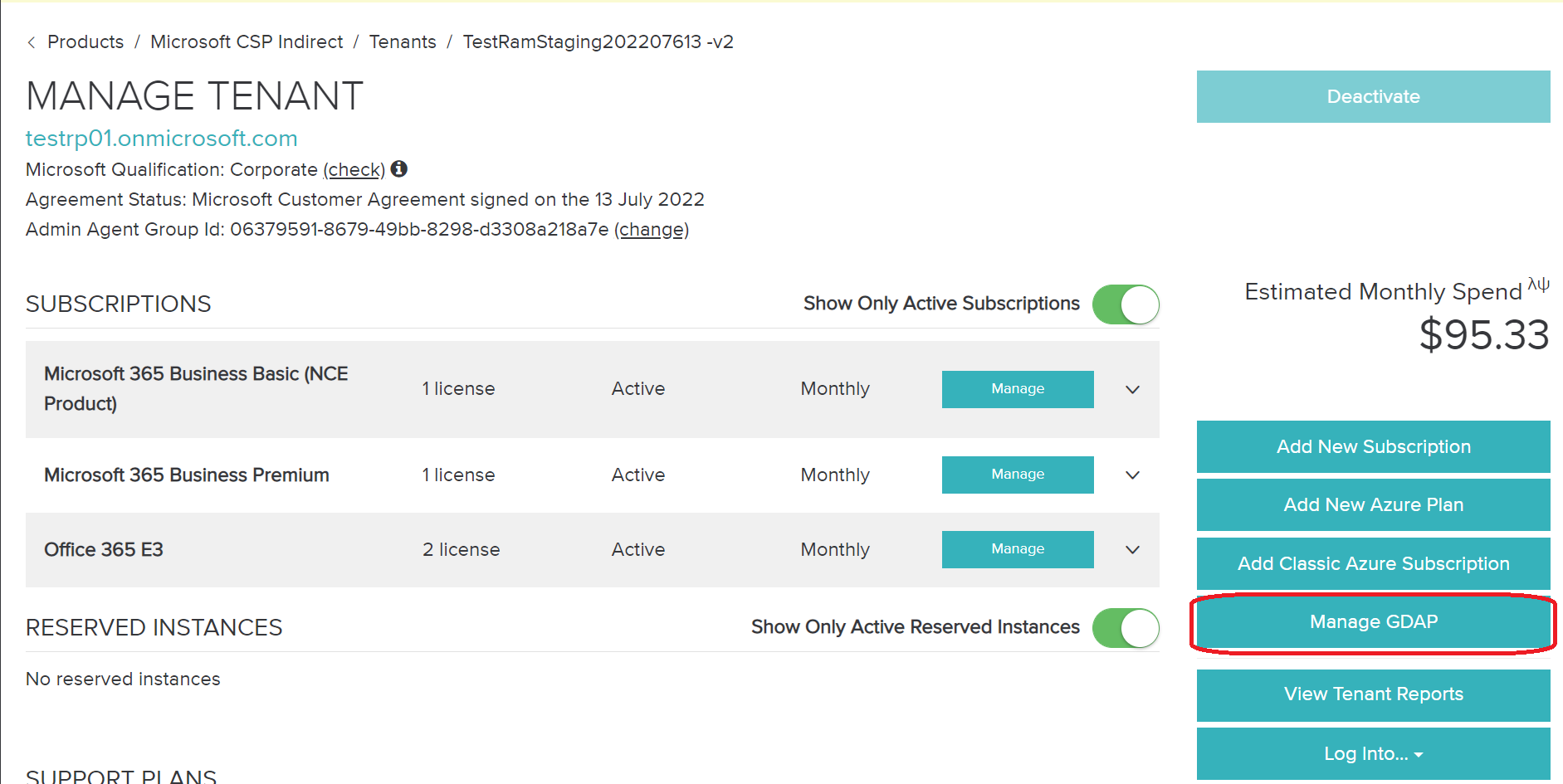Click the info icon next to Microsoft Qualification
Screen dimensions: 1563x784
(399, 169)
